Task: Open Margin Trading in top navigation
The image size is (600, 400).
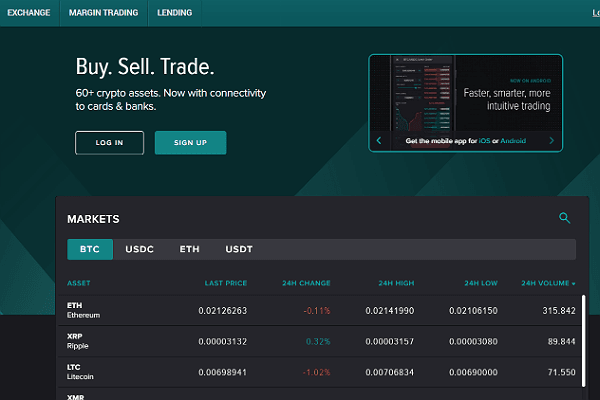Action: pyautogui.click(x=103, y=13)
